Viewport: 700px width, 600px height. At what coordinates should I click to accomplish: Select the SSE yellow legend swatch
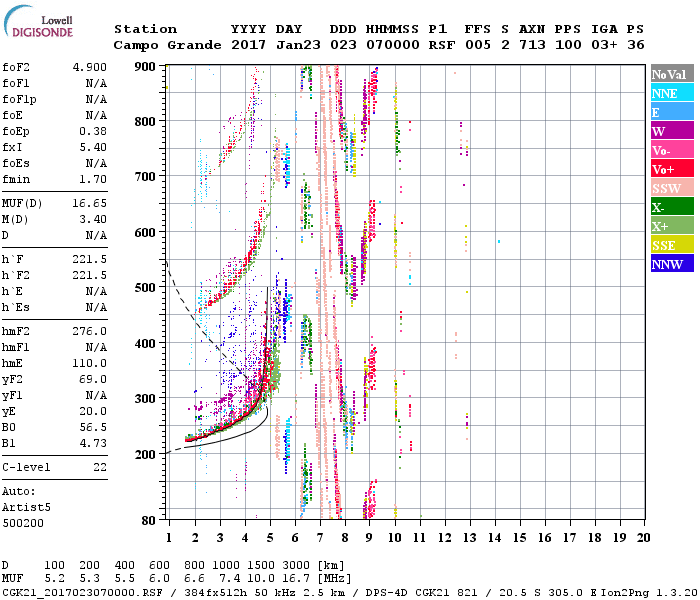[x=671, y=245]
